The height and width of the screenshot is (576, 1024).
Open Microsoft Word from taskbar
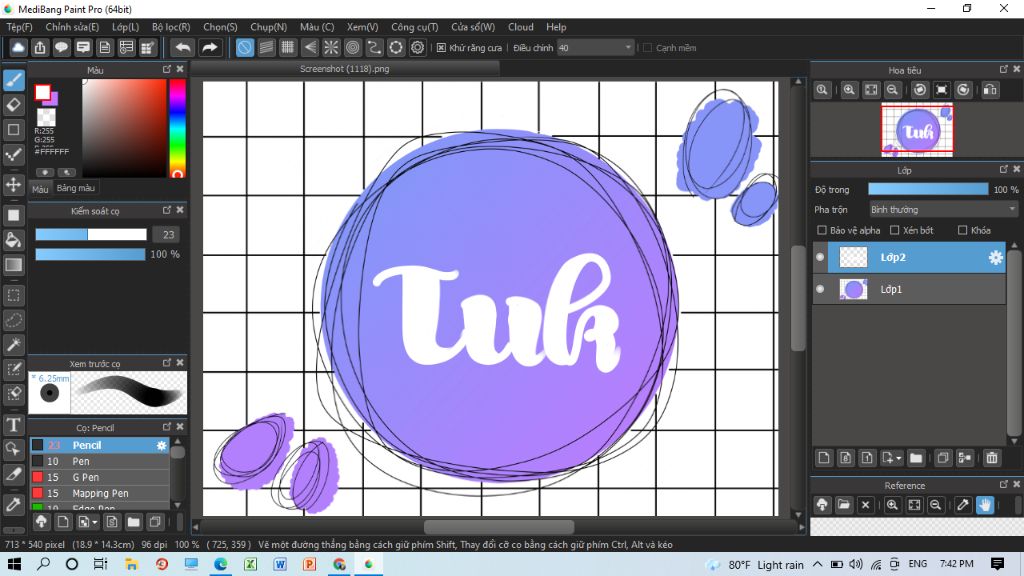click(280, 564)
